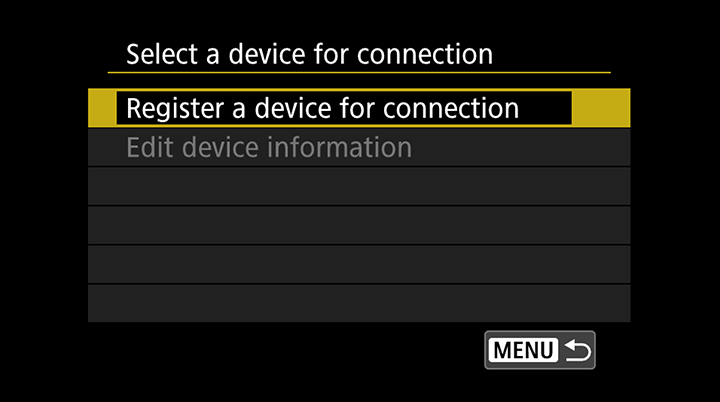Click the yellow underline beneath the title

[x=359, y=73]
